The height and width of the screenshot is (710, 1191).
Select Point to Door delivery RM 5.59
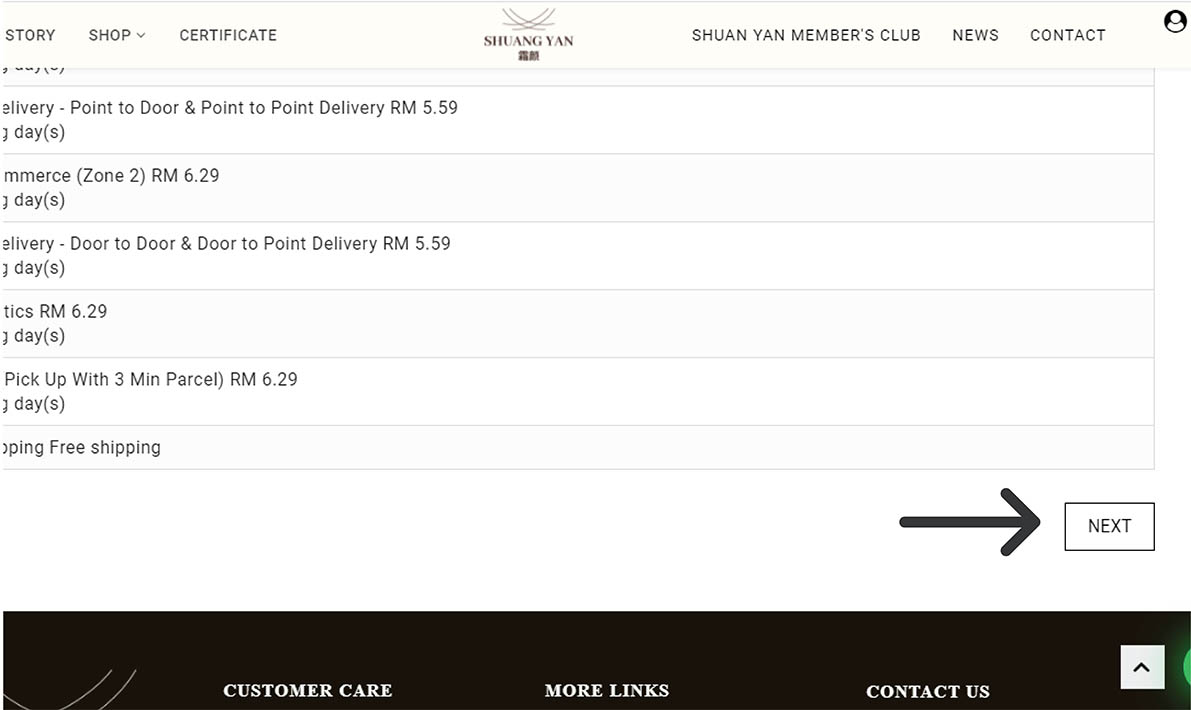pos(230,119)
